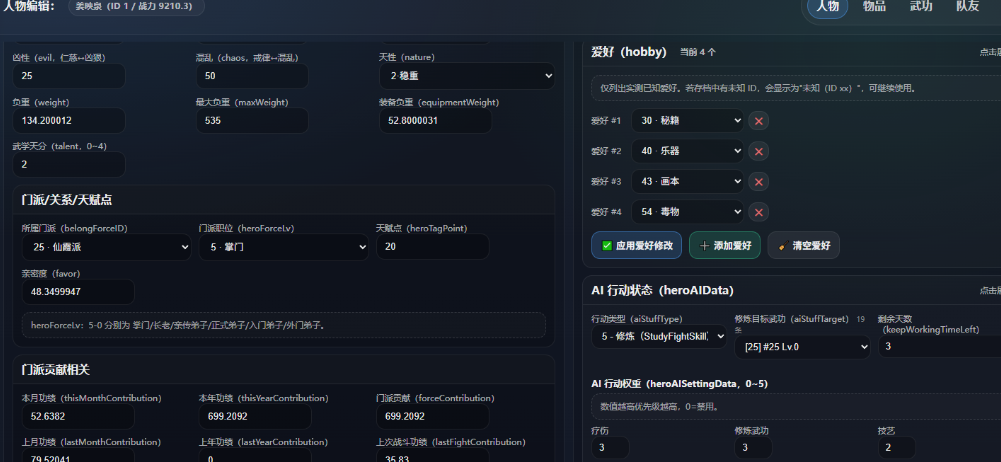
Task: Remove hobby #3 with its red X
Action: (758, 182)
